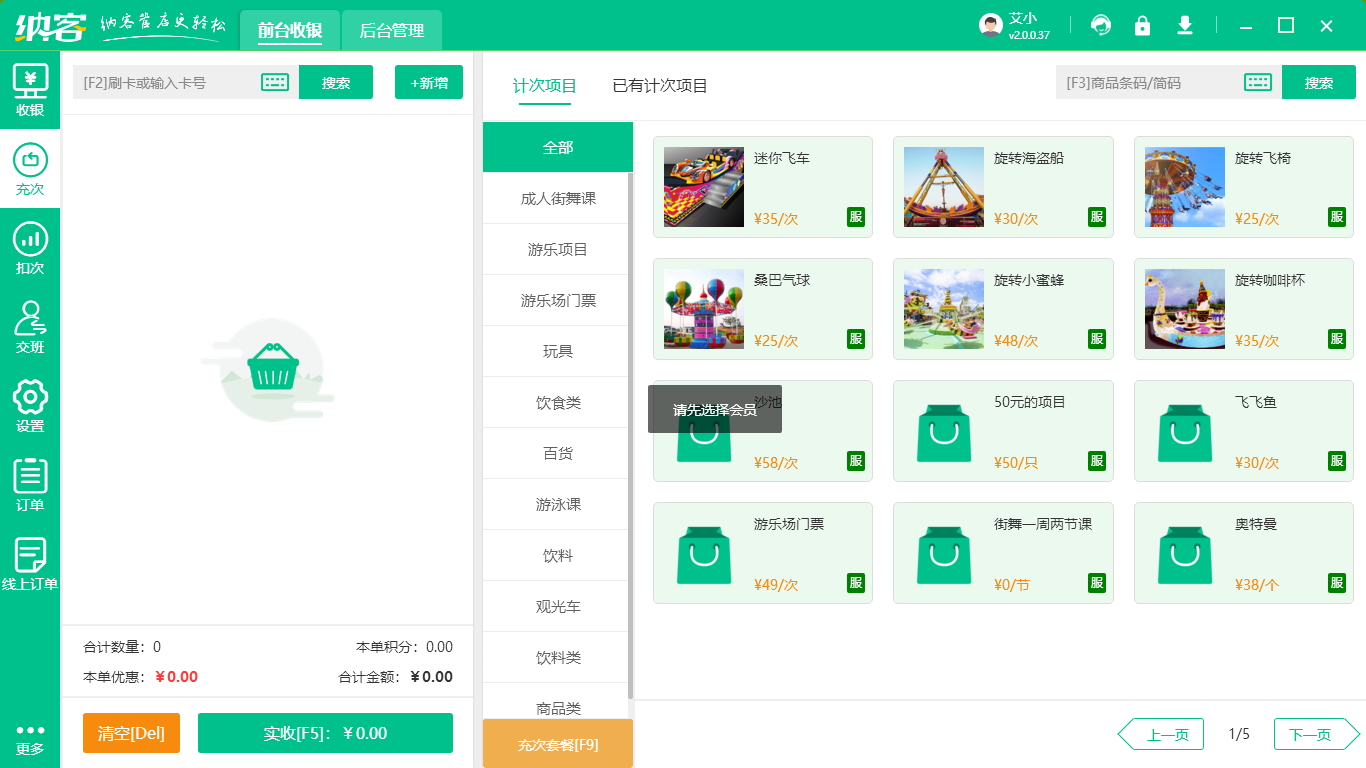Viewport: 1366px width, 768px height.
Task: Click the +新增 add member button
Action: click(x=429, y=82)
